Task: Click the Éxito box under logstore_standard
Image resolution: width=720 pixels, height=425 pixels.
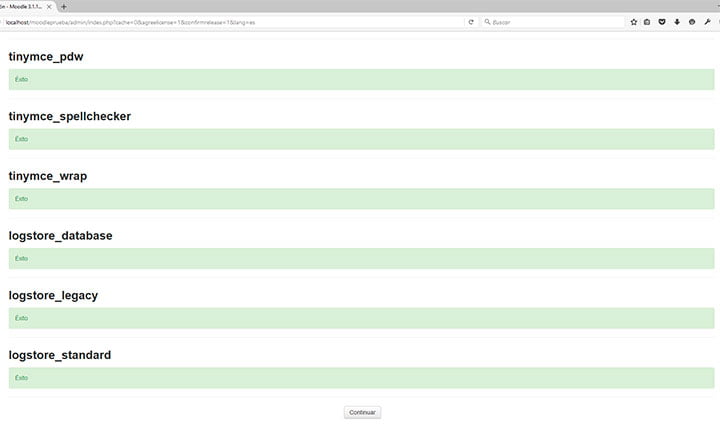Action: (x=360, y=378)
